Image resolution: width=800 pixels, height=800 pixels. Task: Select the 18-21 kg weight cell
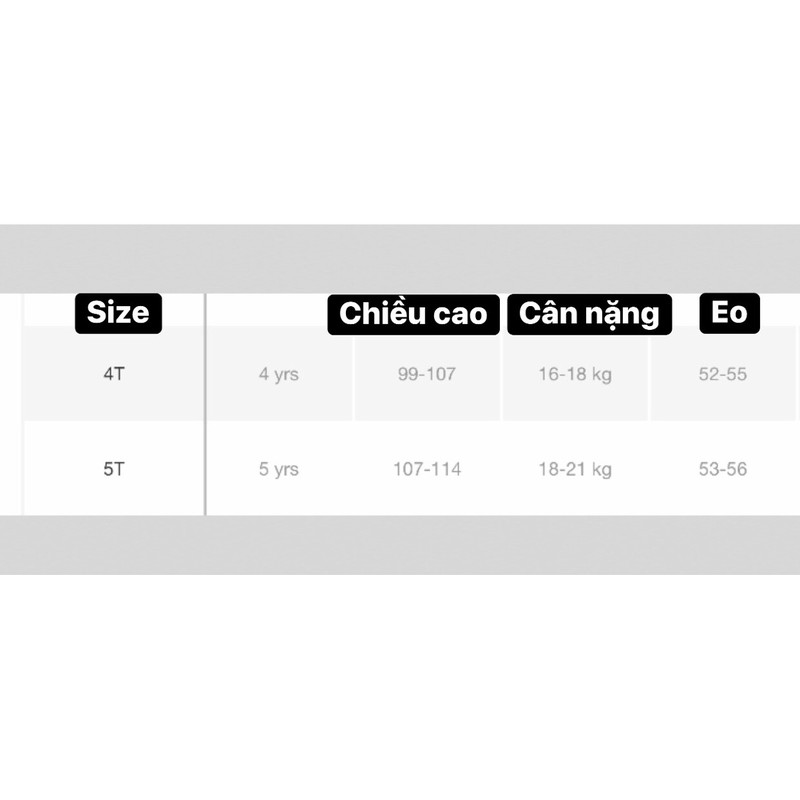(575, 469)
